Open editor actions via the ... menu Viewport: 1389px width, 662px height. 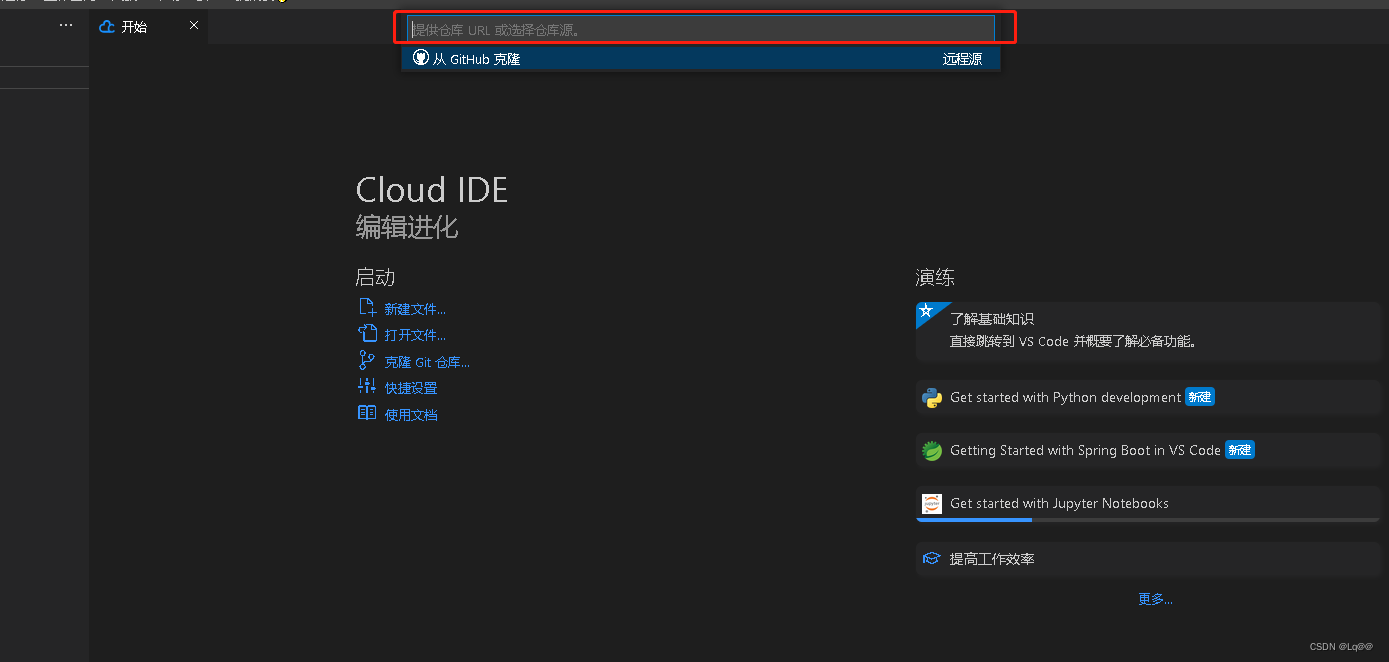[65, 24]
